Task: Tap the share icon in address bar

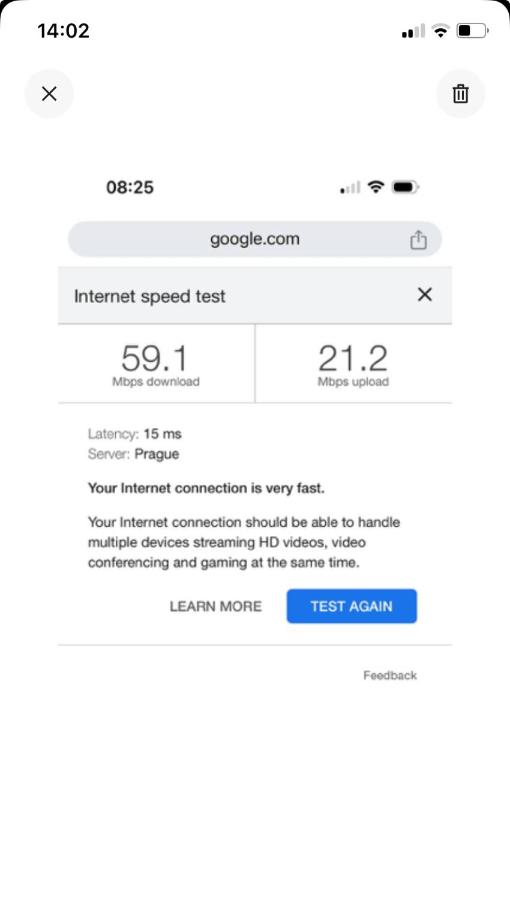Action: click(x=418, y=239)
